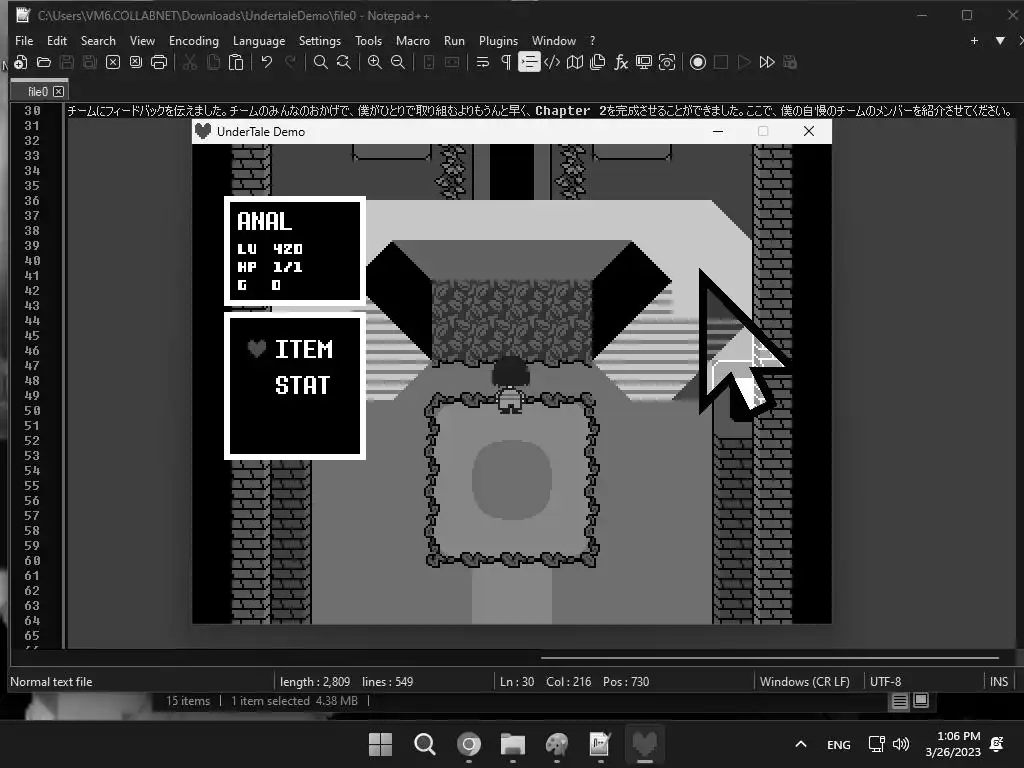Viewport: 1024px width, 768px height.
Task: Switch Explorer to details view icon
Action: (x=900, y=701)
